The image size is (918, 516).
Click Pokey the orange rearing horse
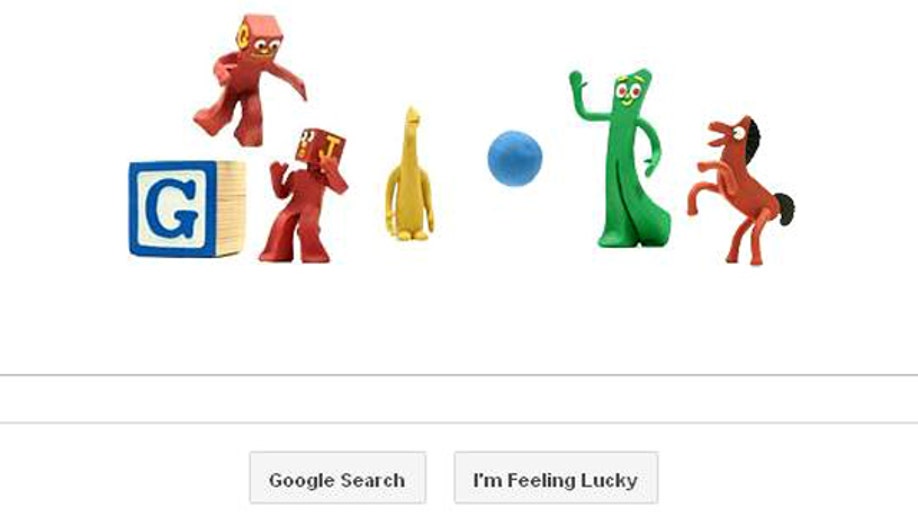(x=741, y=190)
